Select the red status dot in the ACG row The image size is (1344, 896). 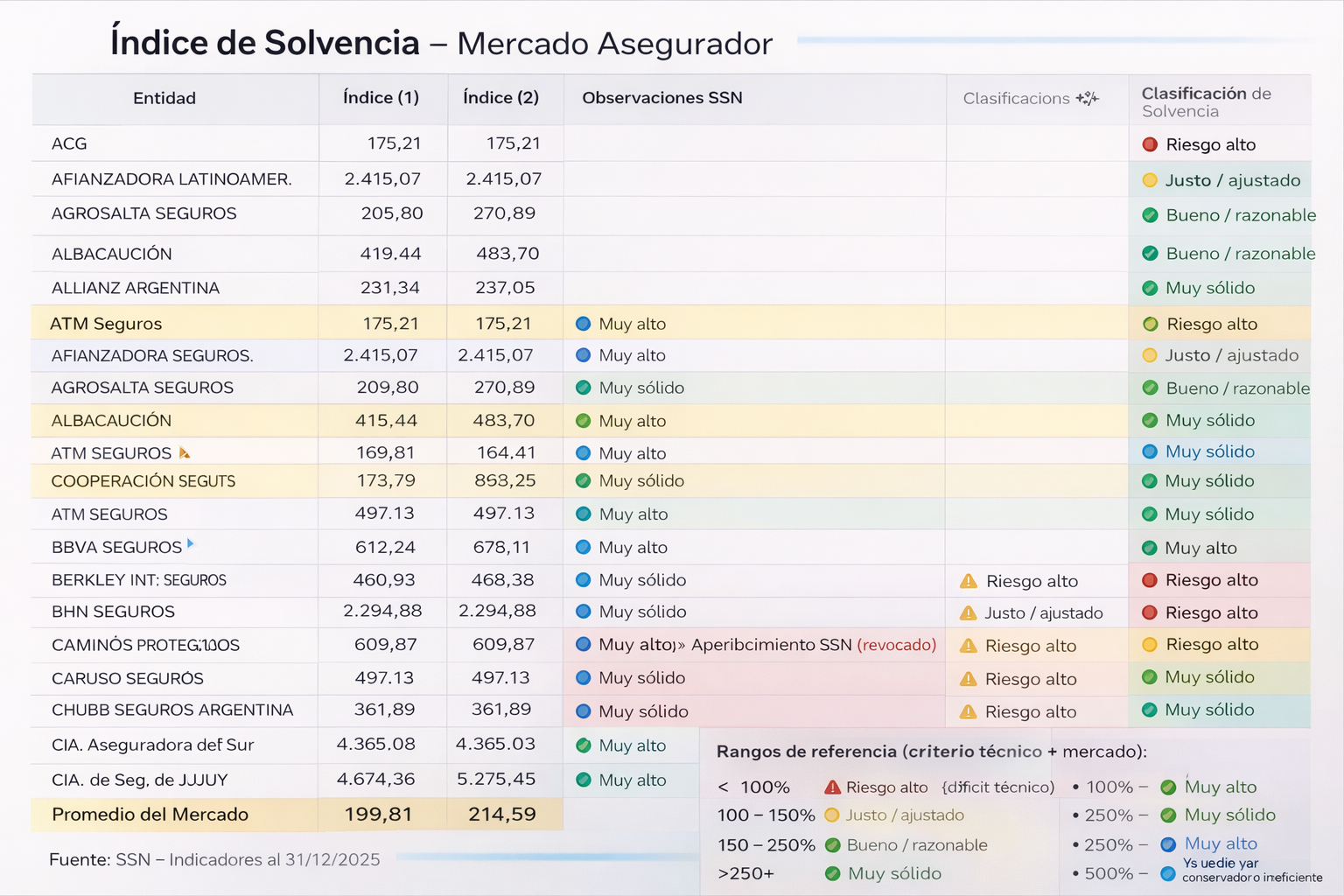click(x=1150, y=144)
